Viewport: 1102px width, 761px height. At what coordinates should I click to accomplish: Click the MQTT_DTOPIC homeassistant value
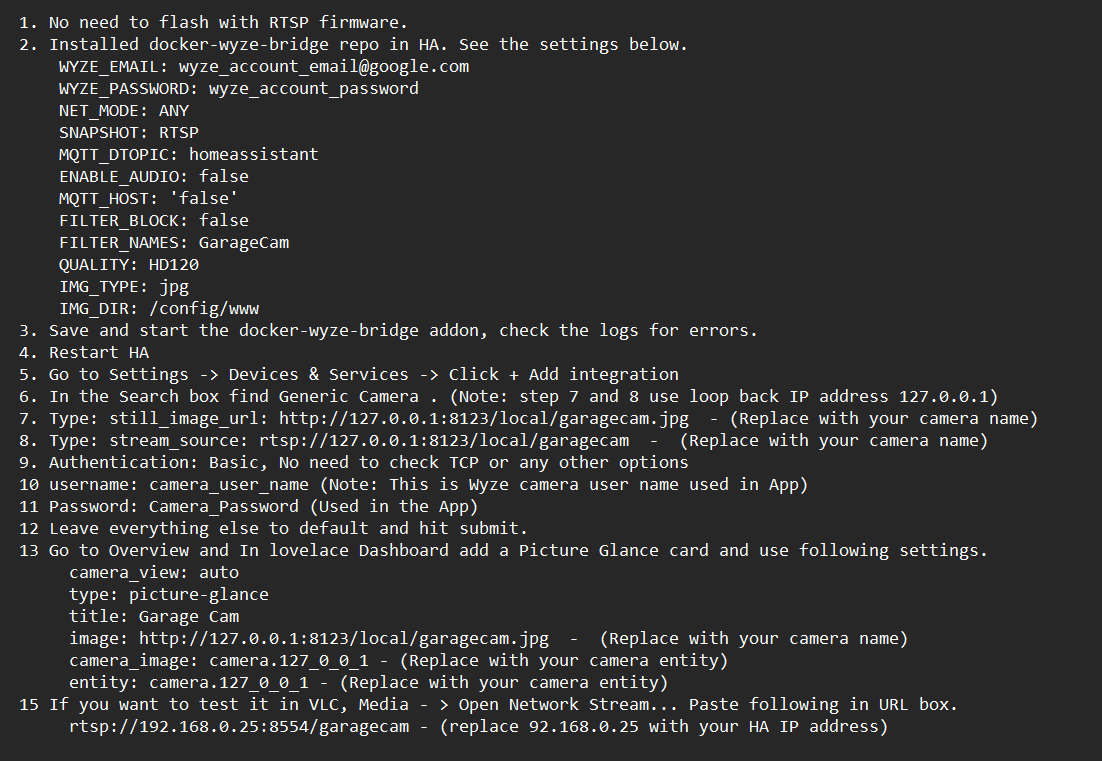253,154
